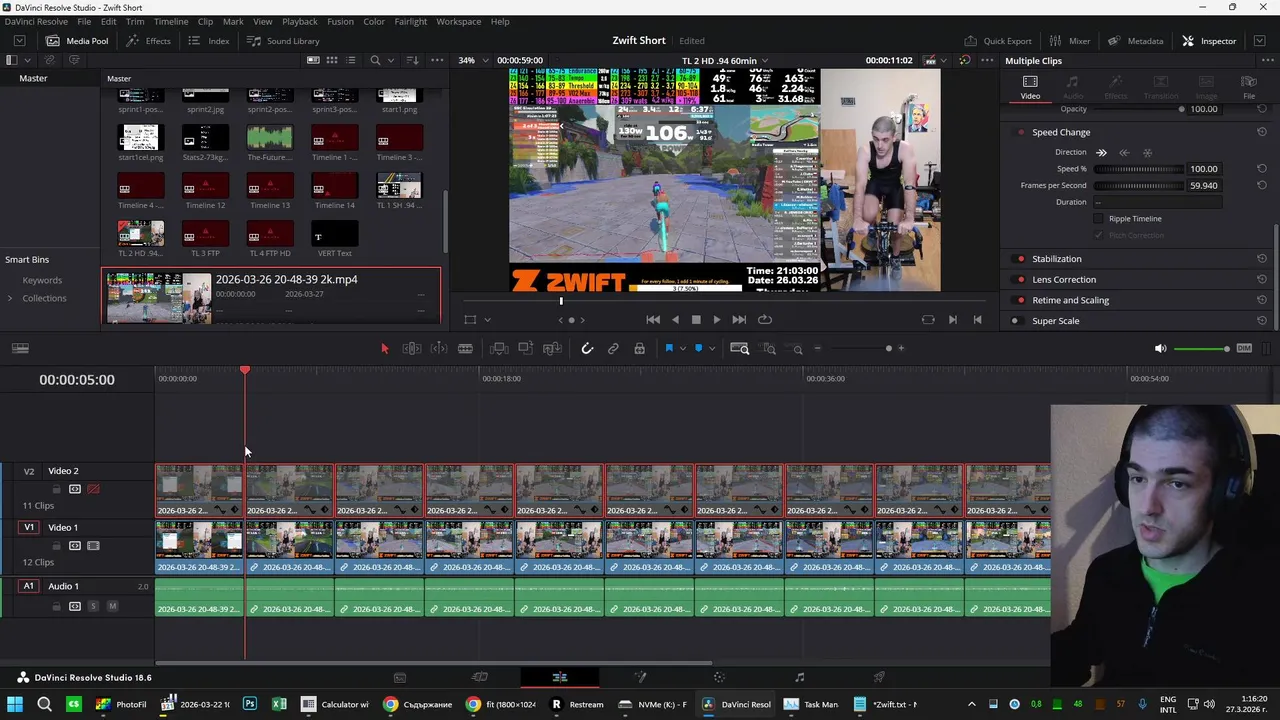Open the Sound Library panel
Image resolution: width=1280 pixels, height=720 pixels.
point(283,41)
